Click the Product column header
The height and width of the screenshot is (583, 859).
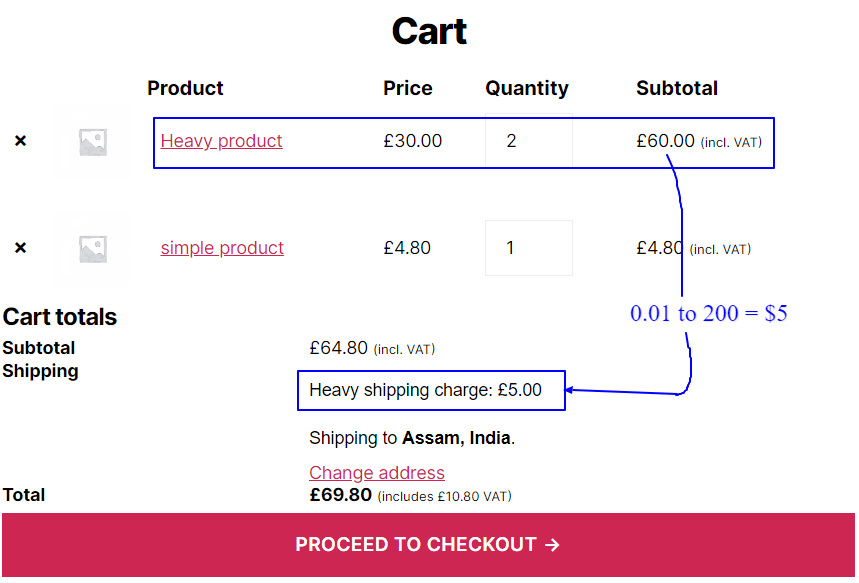(185, 88)
